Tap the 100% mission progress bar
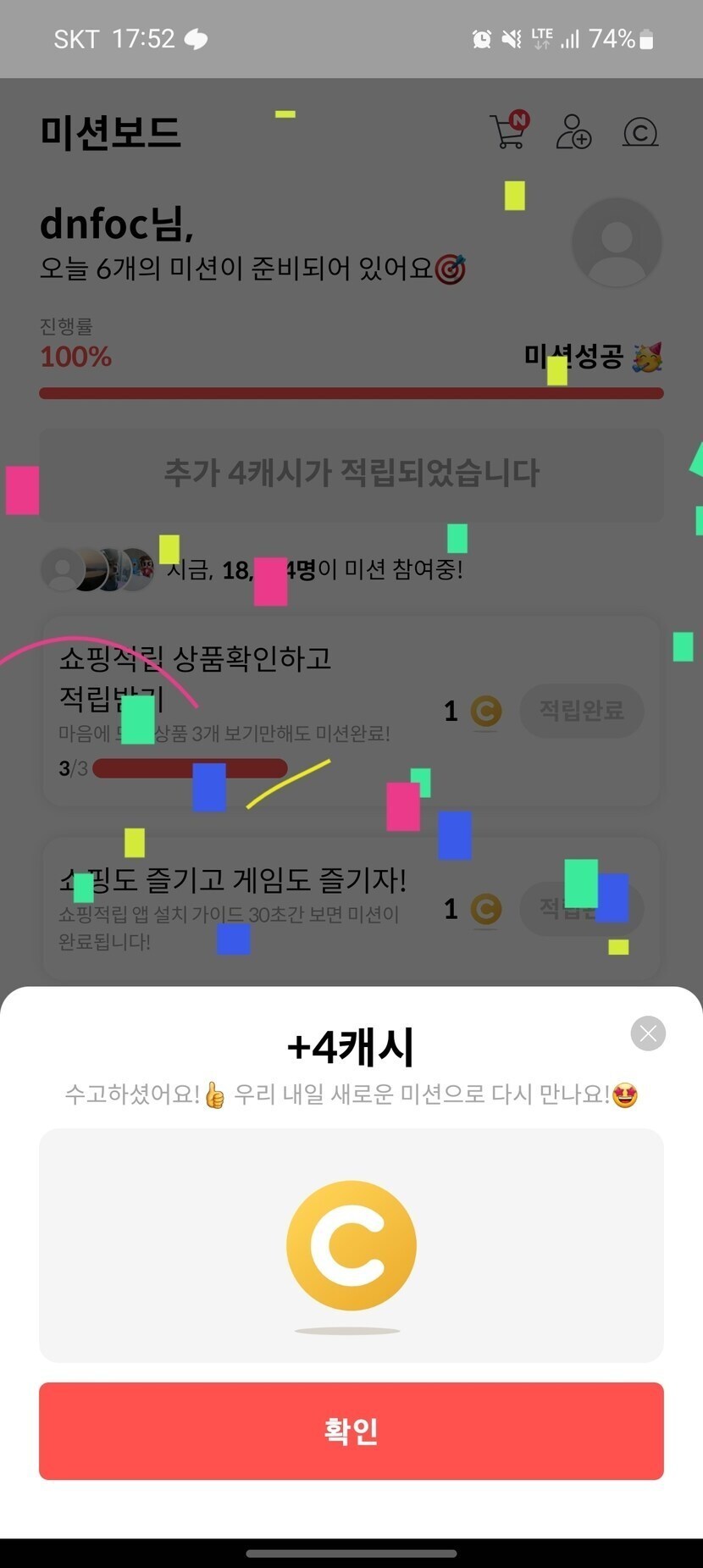The width and height of the screenshot is (703, 1568). [x=351, y=393]
